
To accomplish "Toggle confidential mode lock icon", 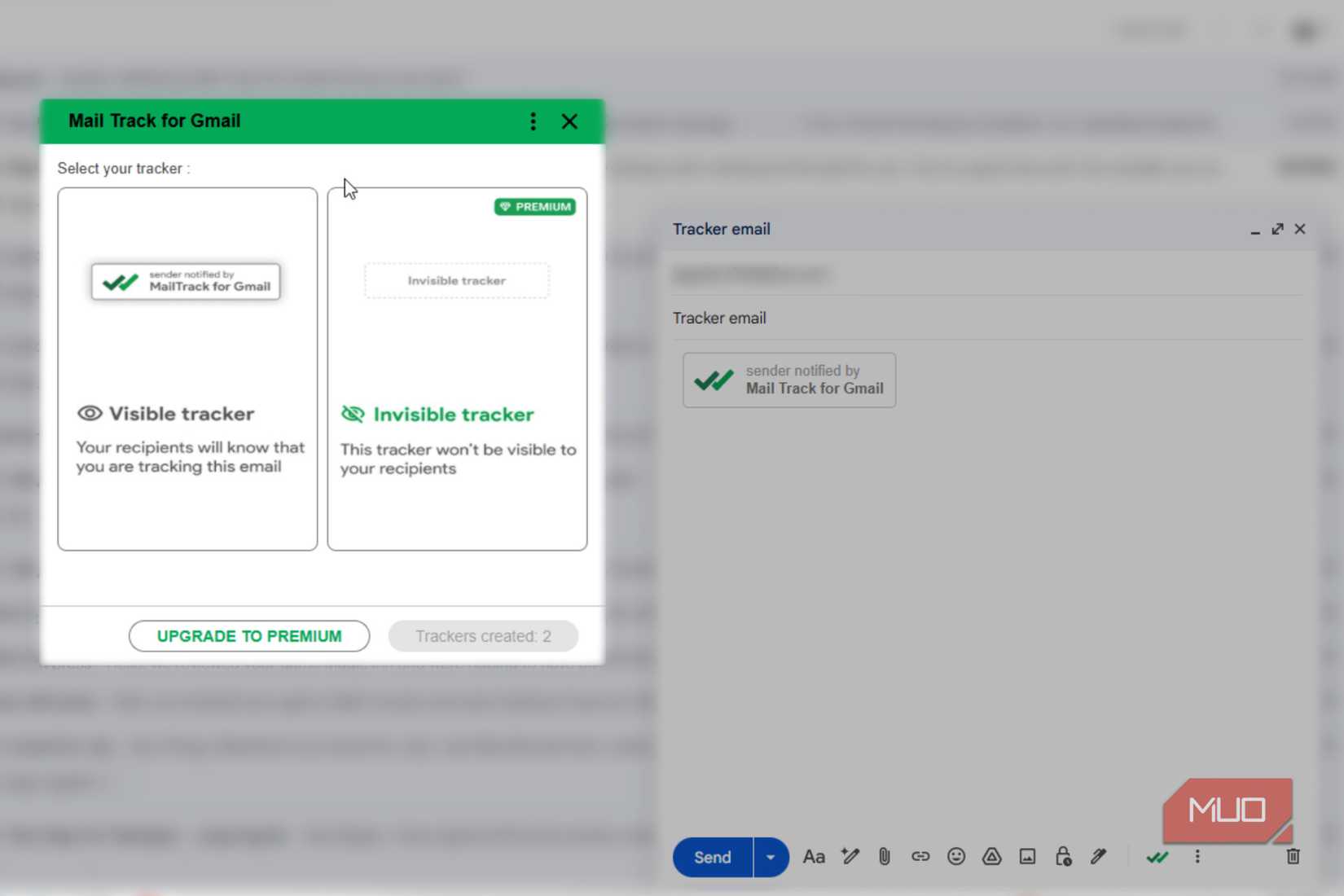I will point(1063,856).
